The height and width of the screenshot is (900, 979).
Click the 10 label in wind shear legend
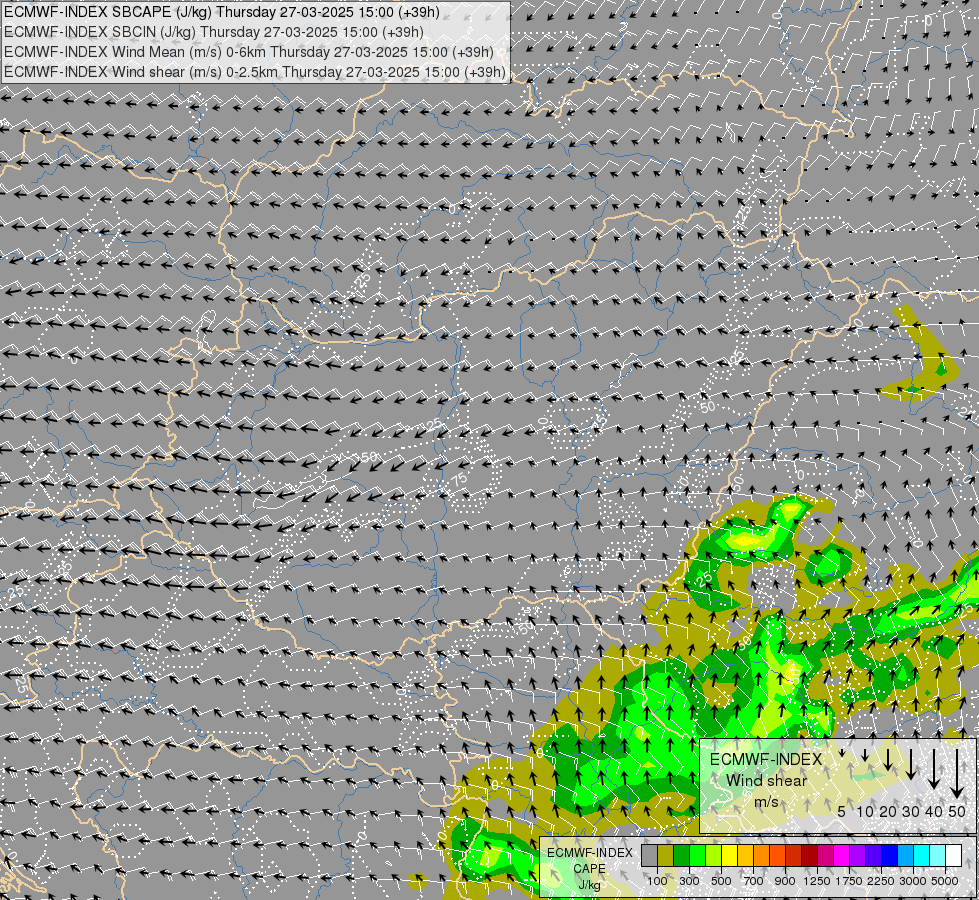coord(865,811)
